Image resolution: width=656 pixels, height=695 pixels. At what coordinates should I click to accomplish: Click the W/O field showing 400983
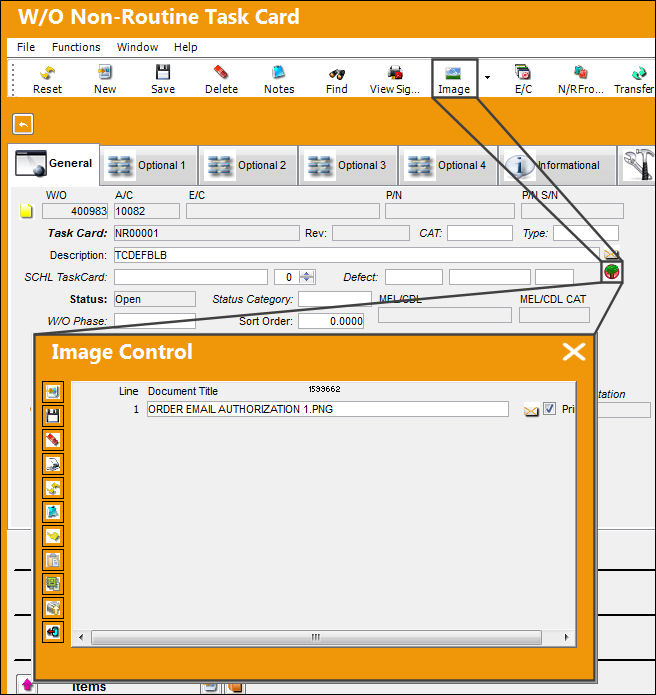(x=75, y=211)
